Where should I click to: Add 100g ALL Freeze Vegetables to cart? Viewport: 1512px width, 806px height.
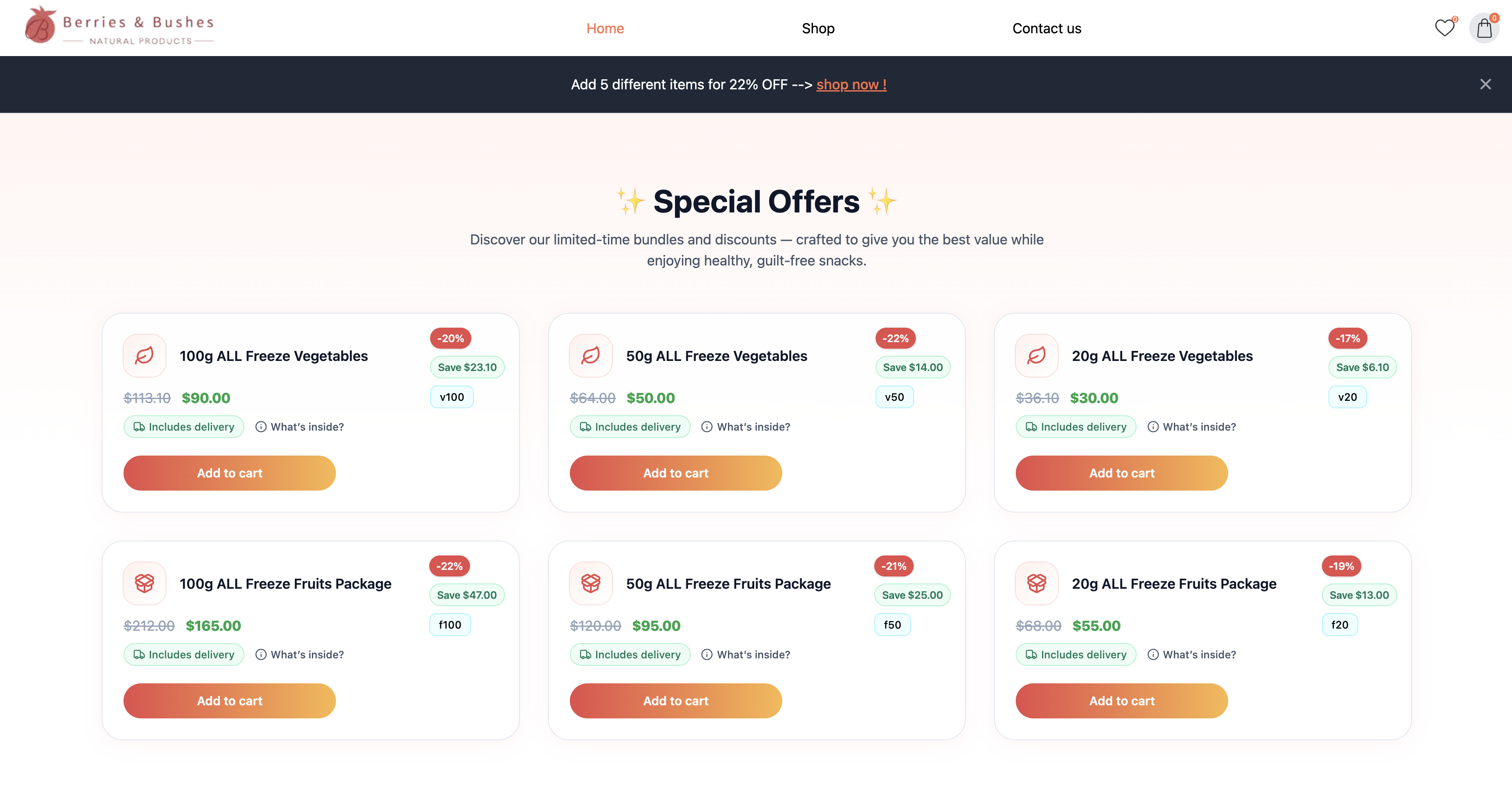pyautogui.click(x=229, y=473)
